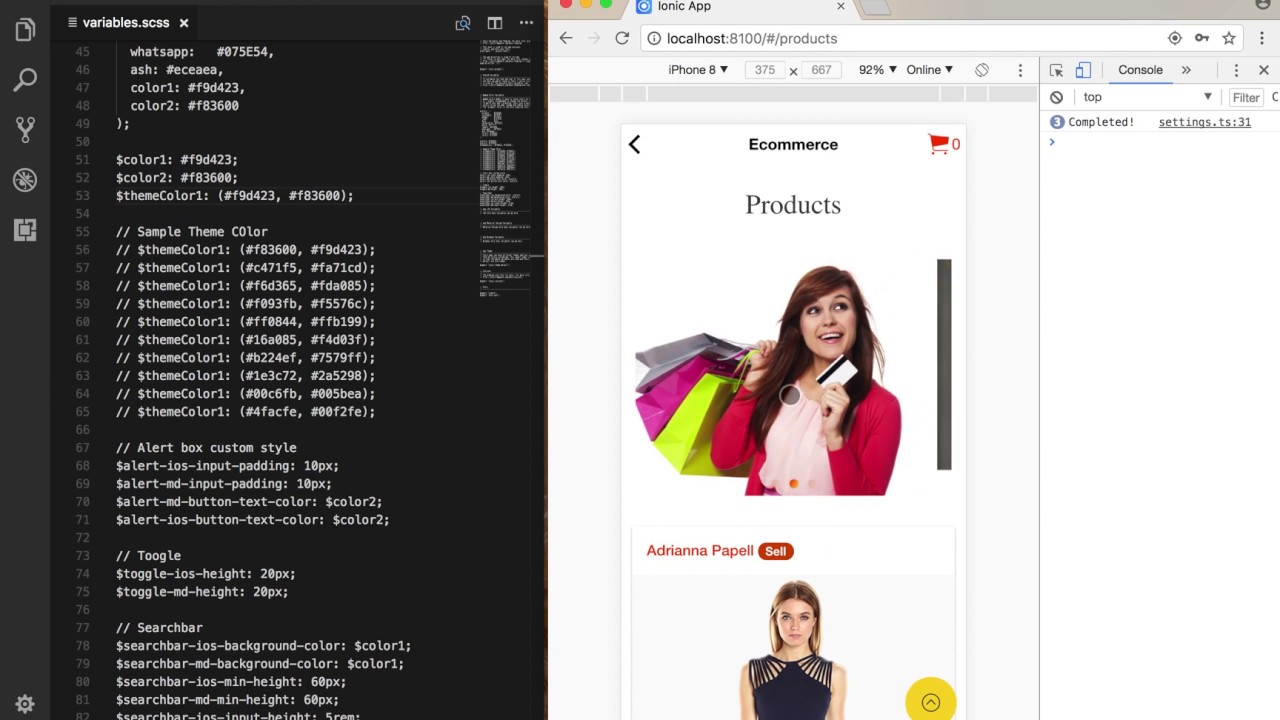Open the Source Control panel

pyautogui.click(x=25, y=129)
